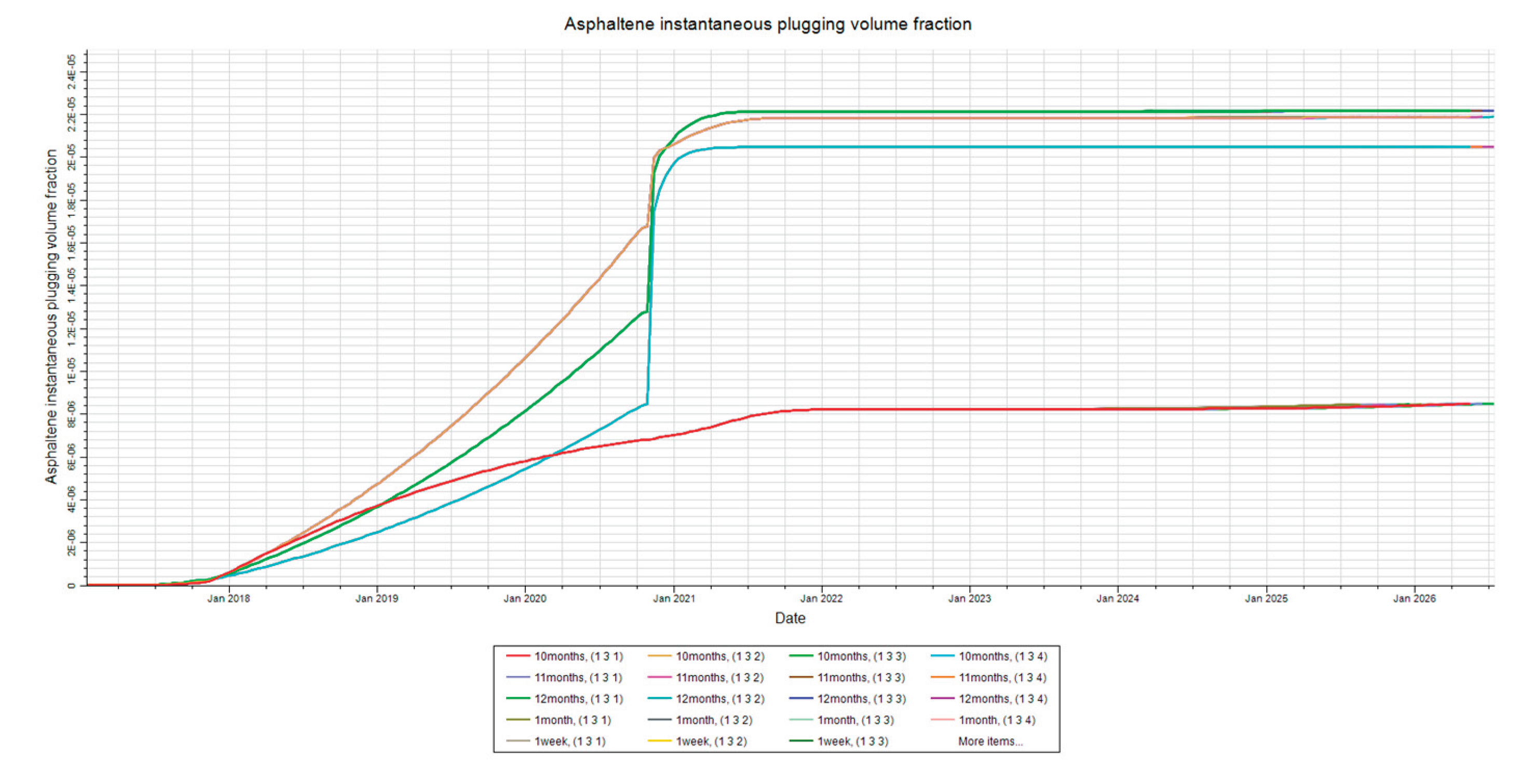Select the "10months, (1 3 1)" legend entry

coord(578,656)
